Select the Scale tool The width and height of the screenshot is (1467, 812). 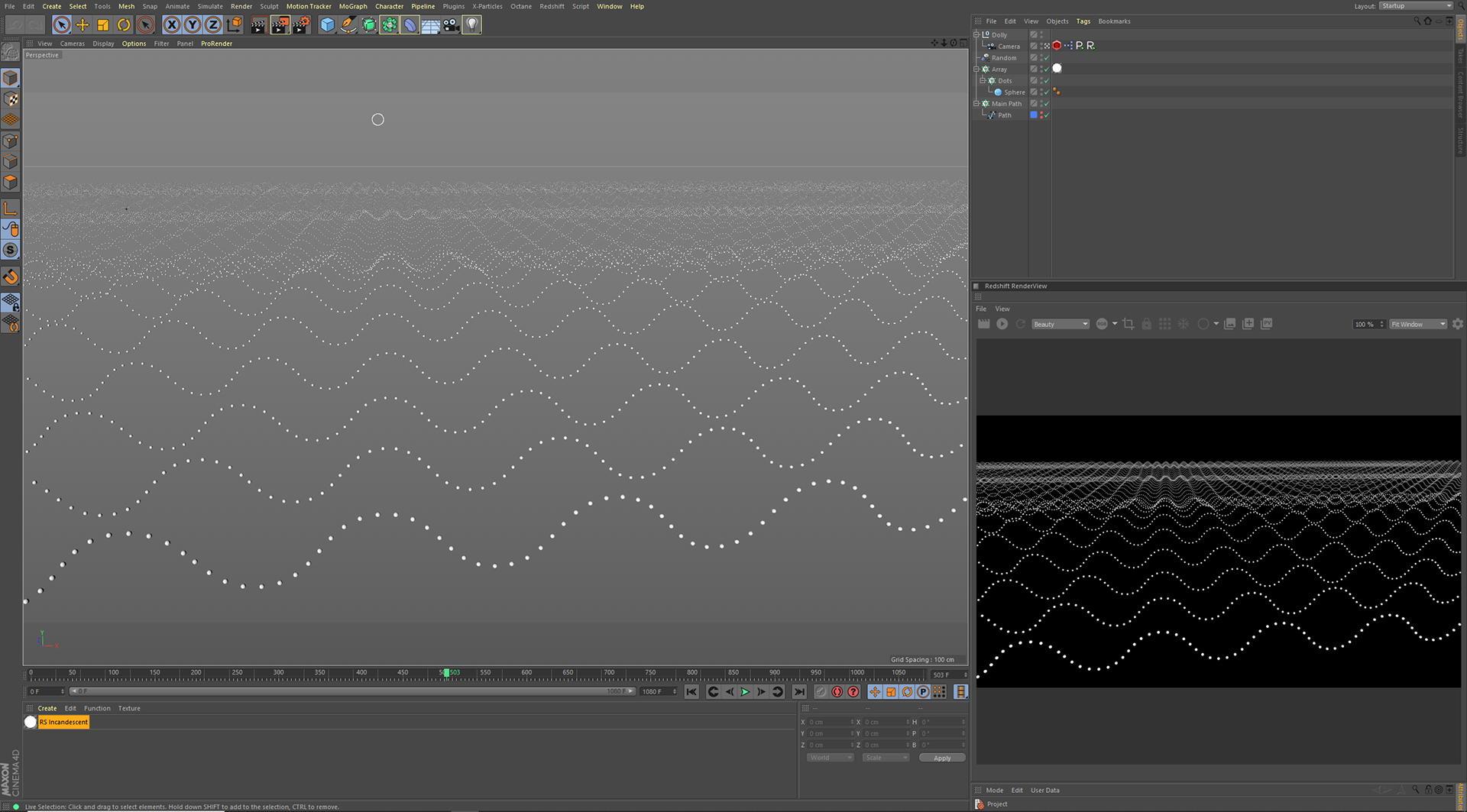click(103, 25)
